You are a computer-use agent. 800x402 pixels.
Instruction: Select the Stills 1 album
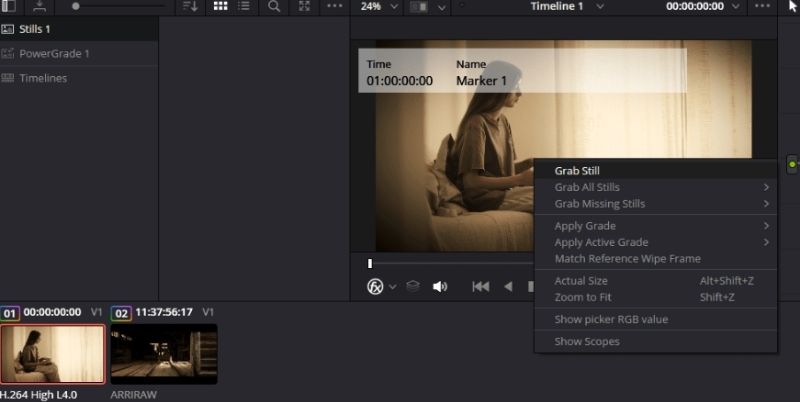click(x=79, y=29)
